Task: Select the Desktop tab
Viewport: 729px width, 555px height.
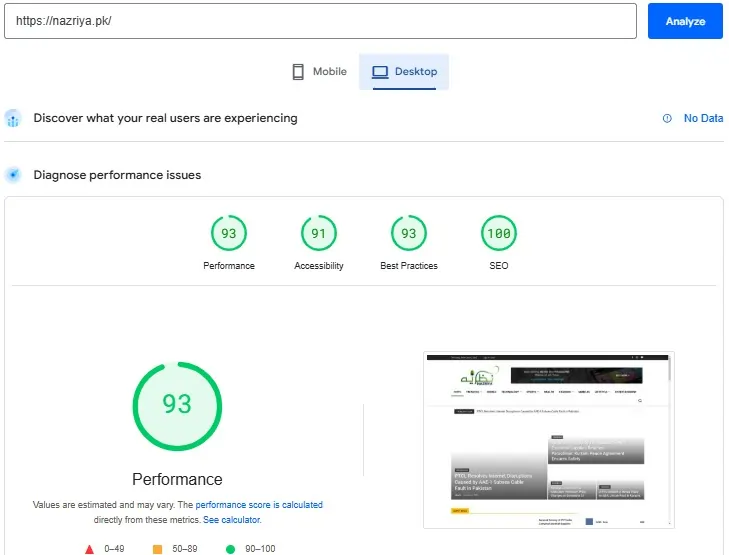Action: [404, 72]
